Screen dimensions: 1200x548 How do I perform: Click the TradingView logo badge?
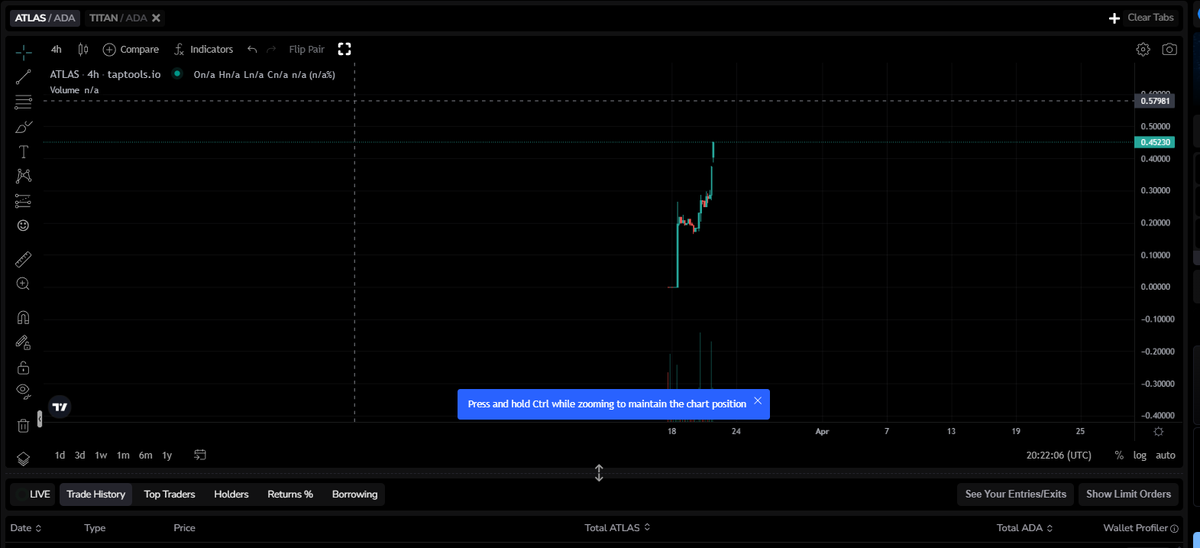[x=60, y=407]
